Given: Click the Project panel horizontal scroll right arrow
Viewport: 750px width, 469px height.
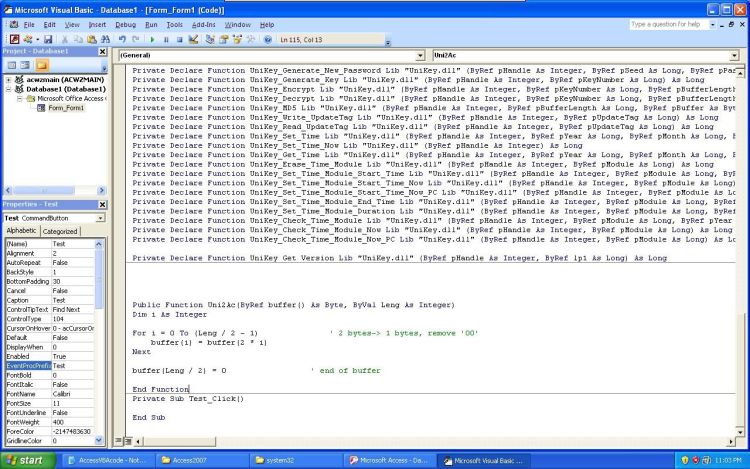Looking at the screenshot, I should pos(101,190).
